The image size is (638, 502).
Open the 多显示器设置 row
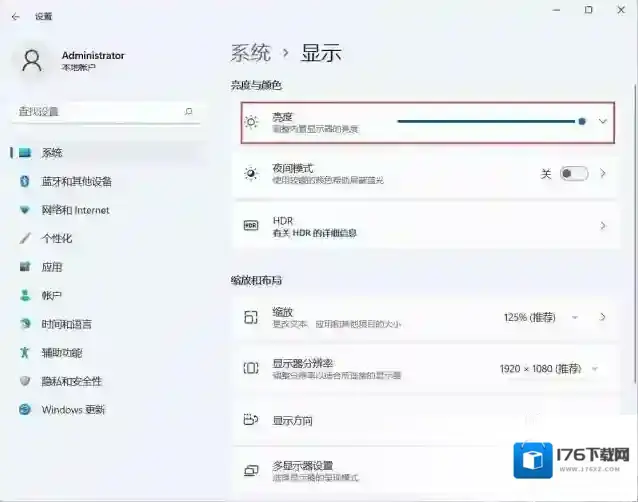point(425,471)
